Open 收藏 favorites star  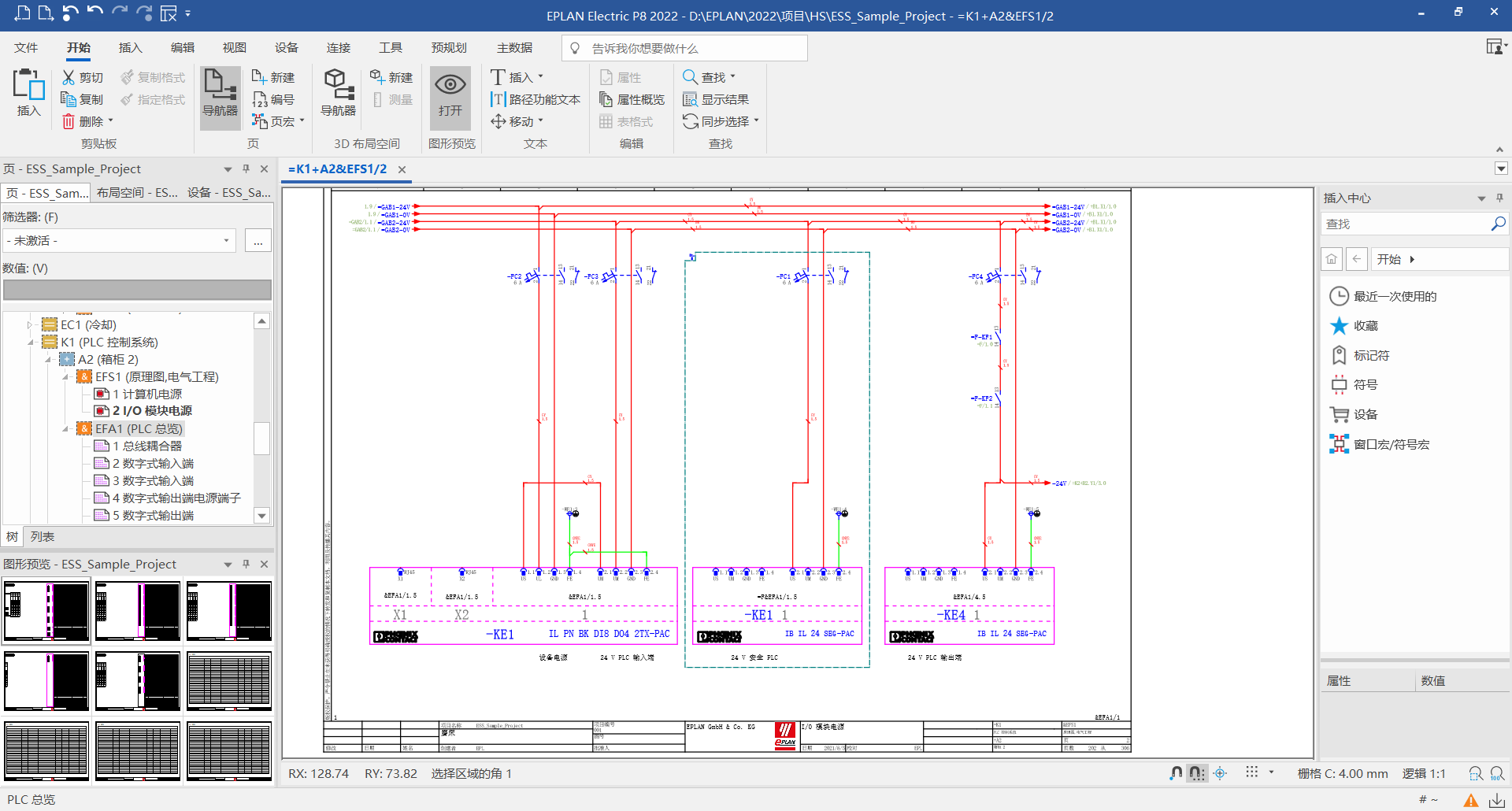(x=1354, y=326)
